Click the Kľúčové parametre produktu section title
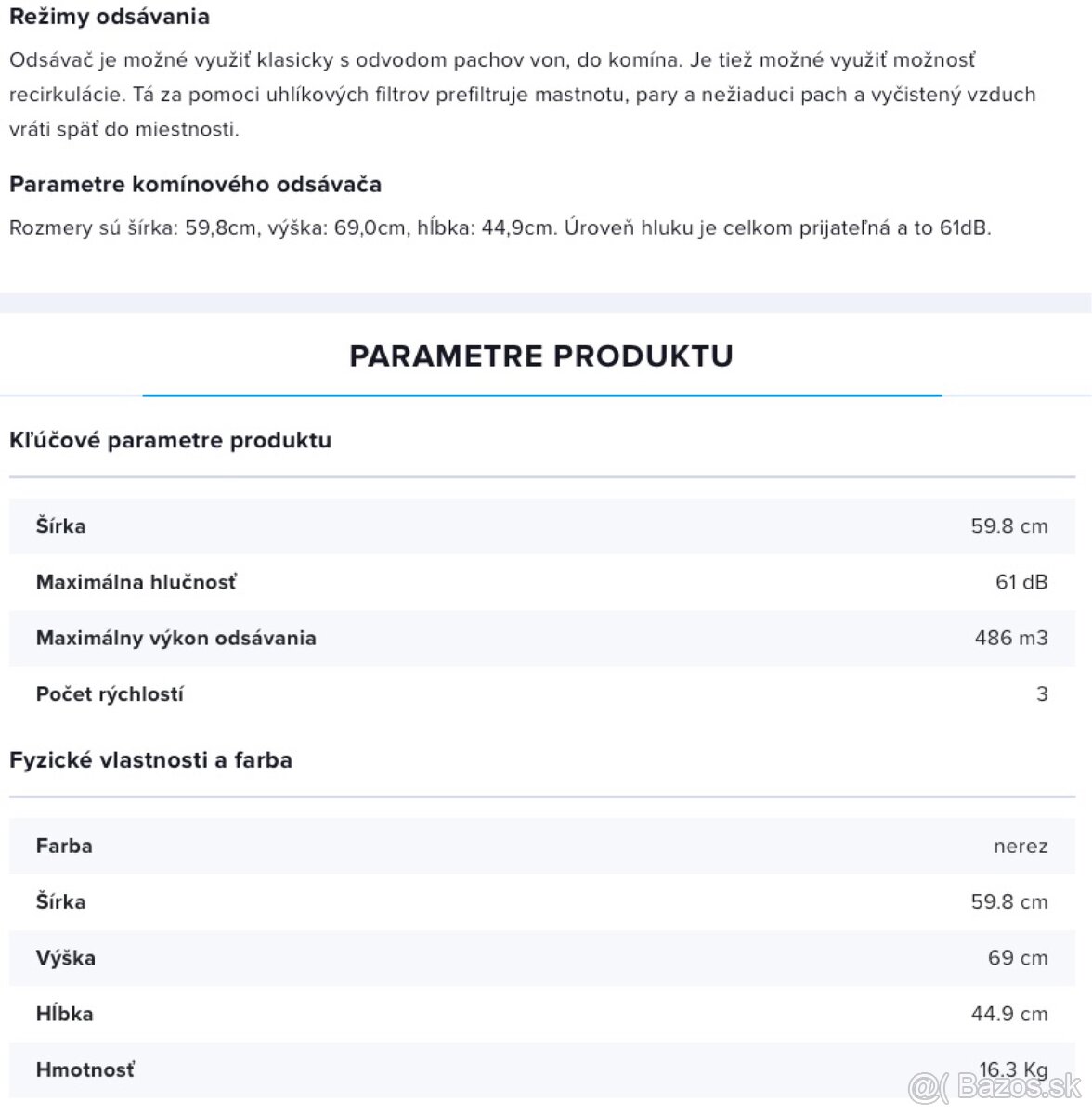The width and height of the screenshot is (1092, 1114). pos(170,440)
